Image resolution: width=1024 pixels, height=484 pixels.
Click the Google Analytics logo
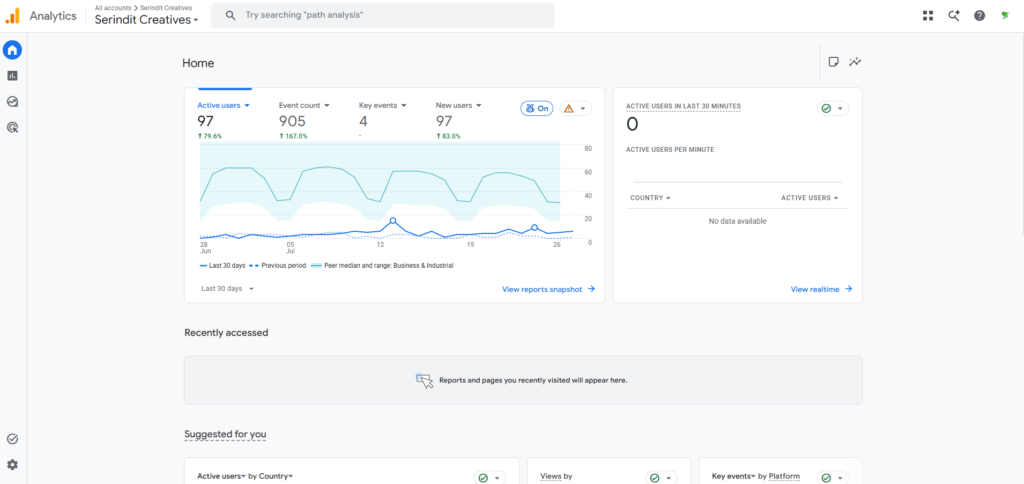12,16
